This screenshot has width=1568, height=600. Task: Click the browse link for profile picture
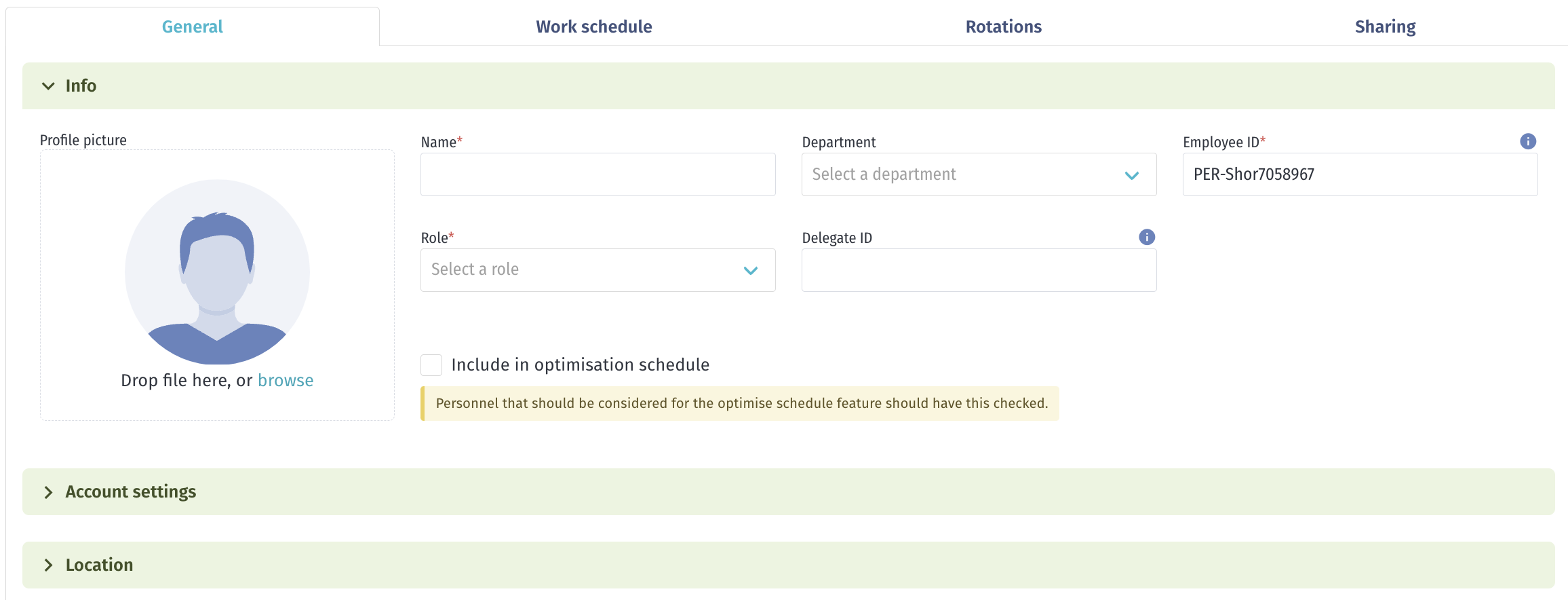point(286,380)
